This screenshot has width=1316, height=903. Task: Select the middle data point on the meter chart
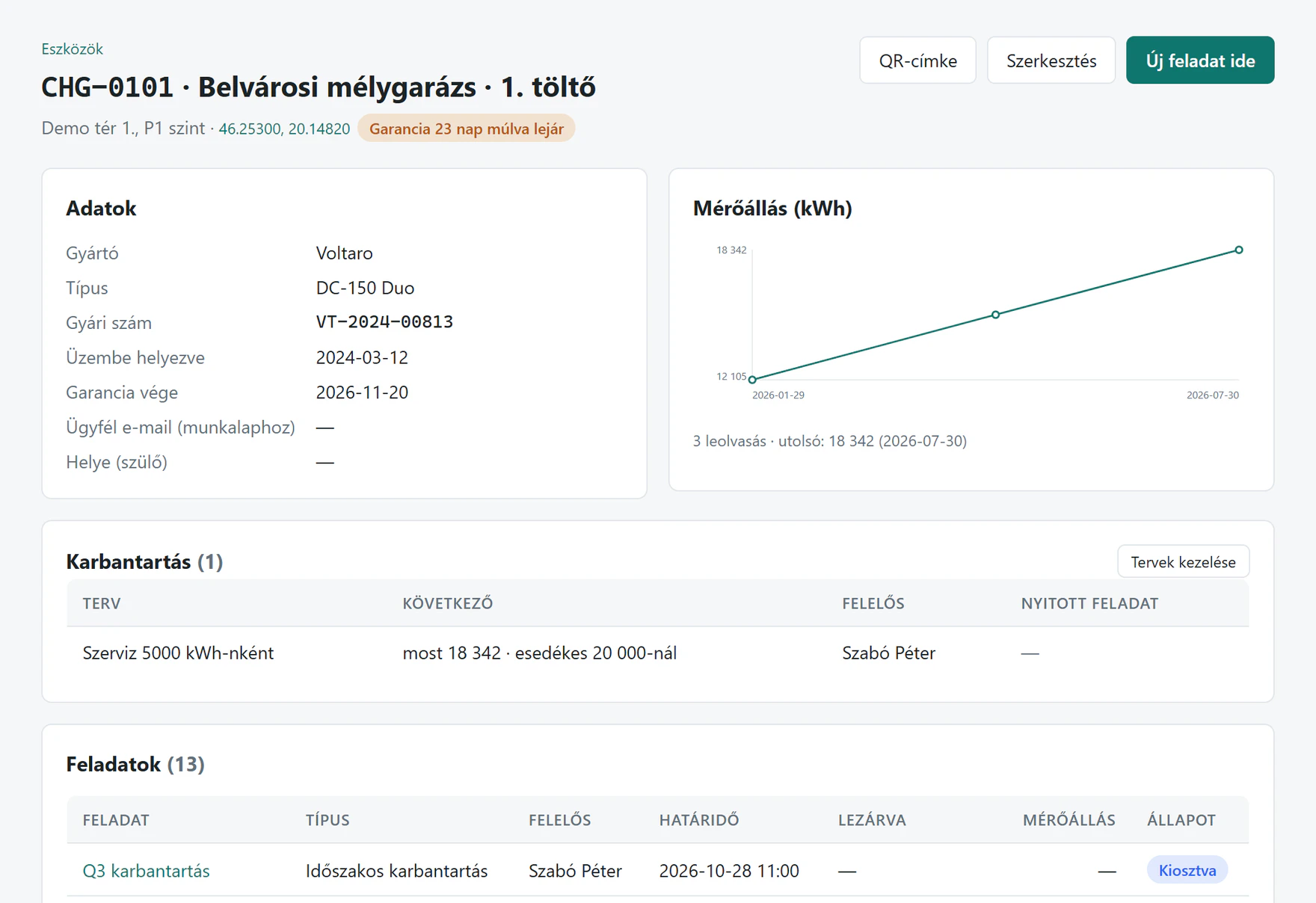pos(995,315)
